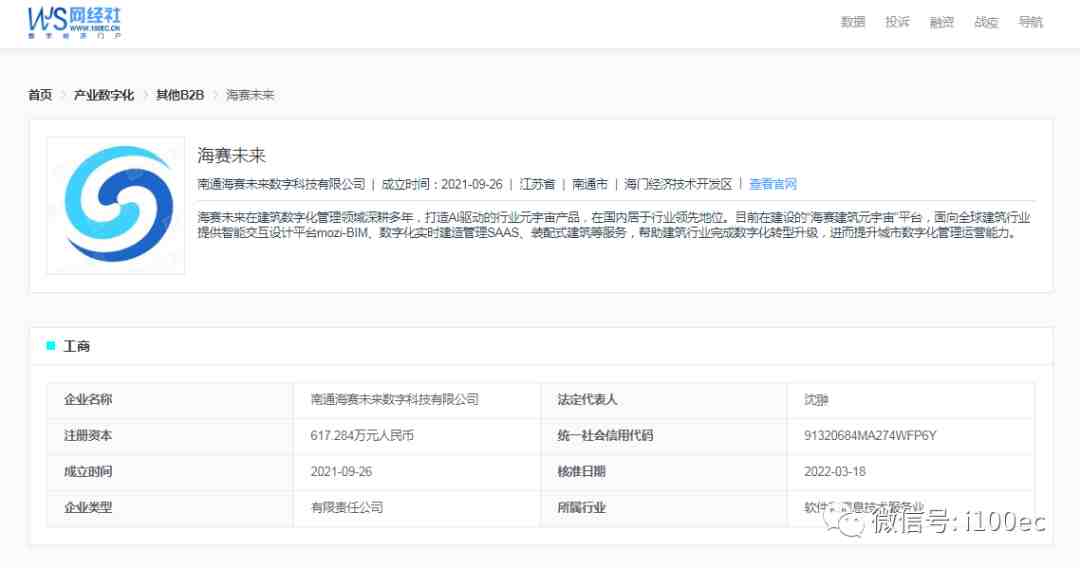Click the 2022-03-18 value
Viewport: 1080px width, 568px height.
[835, 472]
